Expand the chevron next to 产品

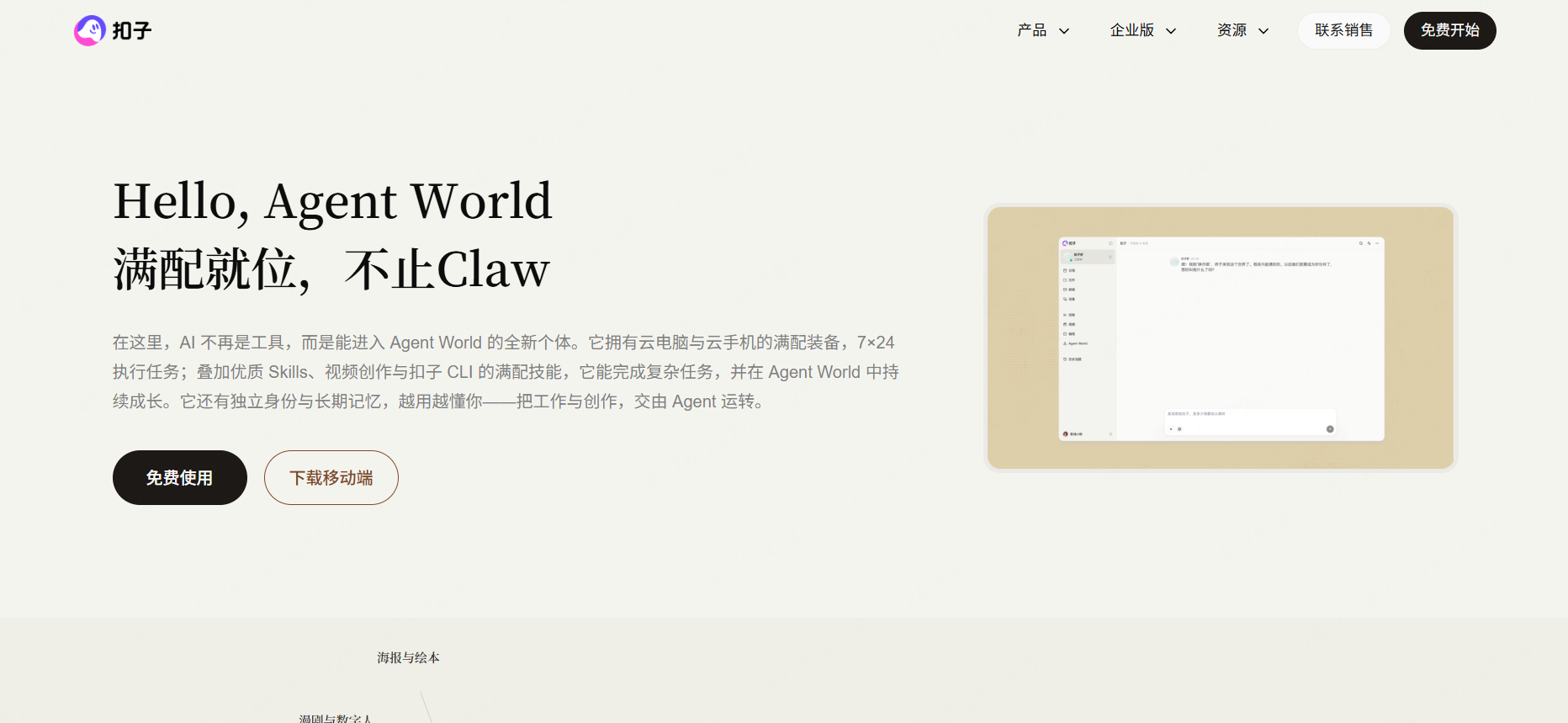click(x=1064, y=31)
